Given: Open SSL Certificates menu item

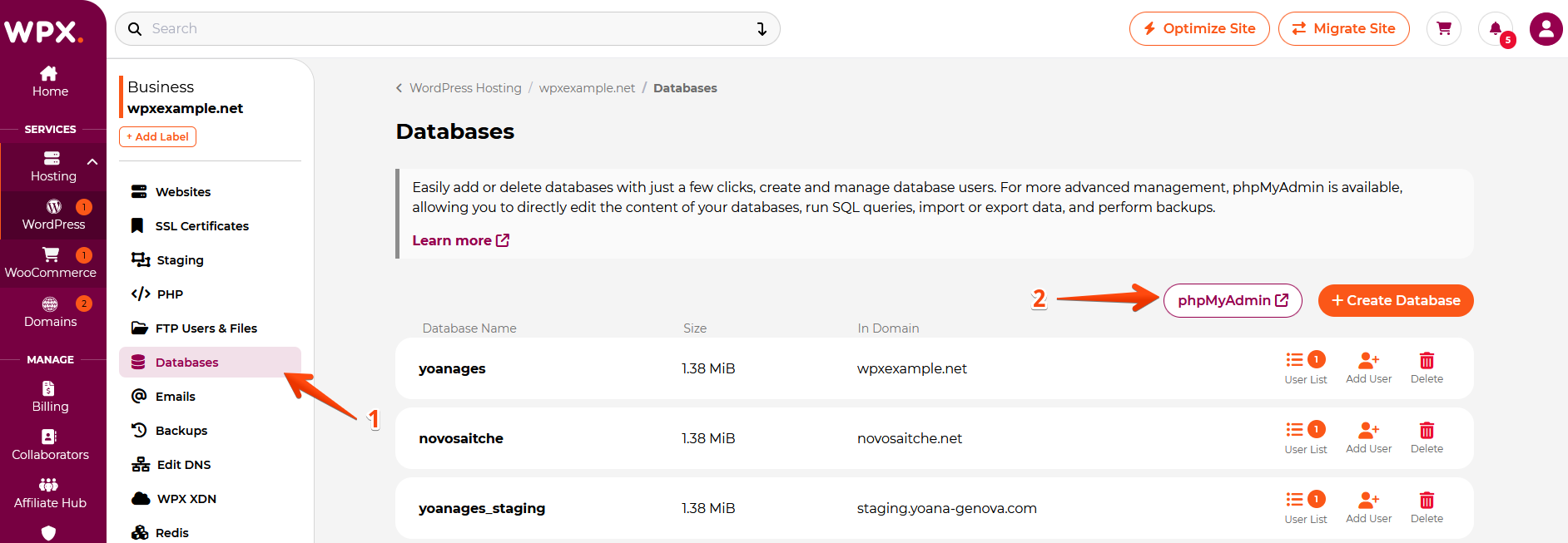Looking at the screenshot, I should [x=201, y=226].
